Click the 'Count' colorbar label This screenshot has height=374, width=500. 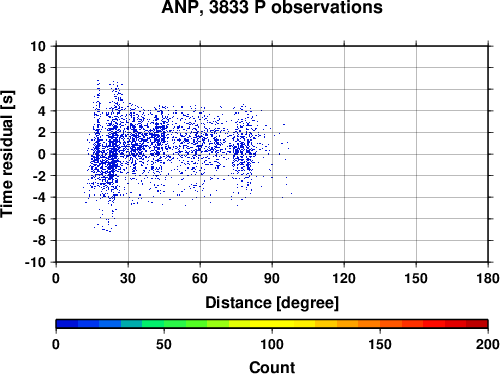point(272,367)
